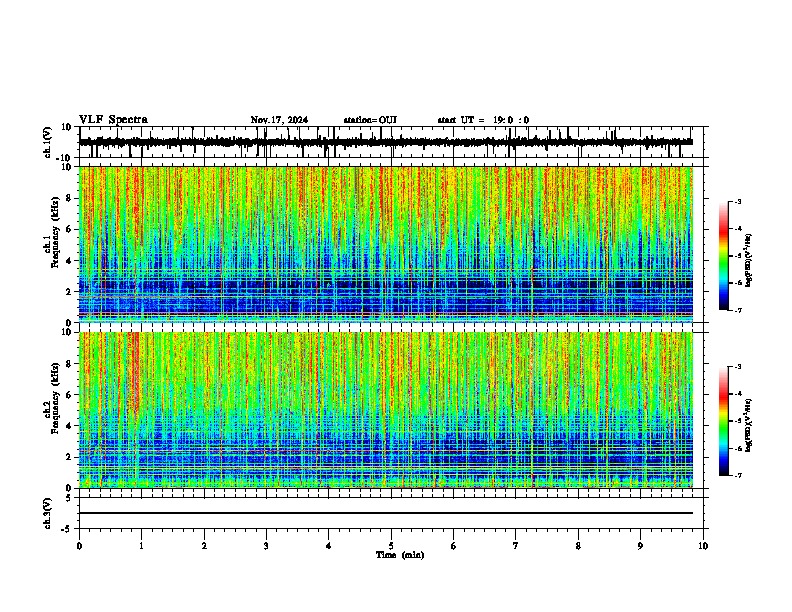Click the flat ch.3(V) trace line
The image size is (792, 612).
386,513
